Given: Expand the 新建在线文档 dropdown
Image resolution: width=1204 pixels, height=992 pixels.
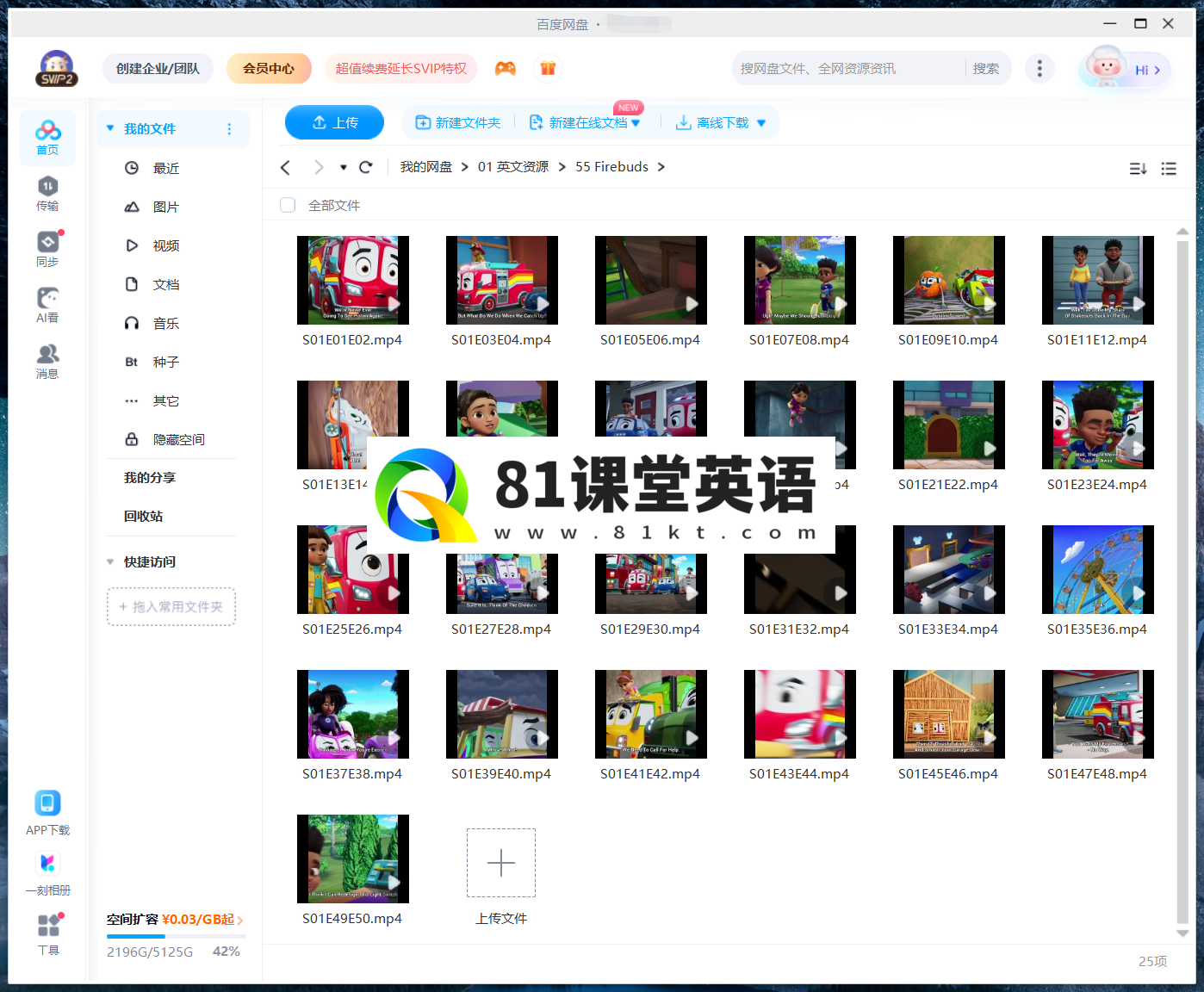Looking at the screenshot, I should [636, 123].
